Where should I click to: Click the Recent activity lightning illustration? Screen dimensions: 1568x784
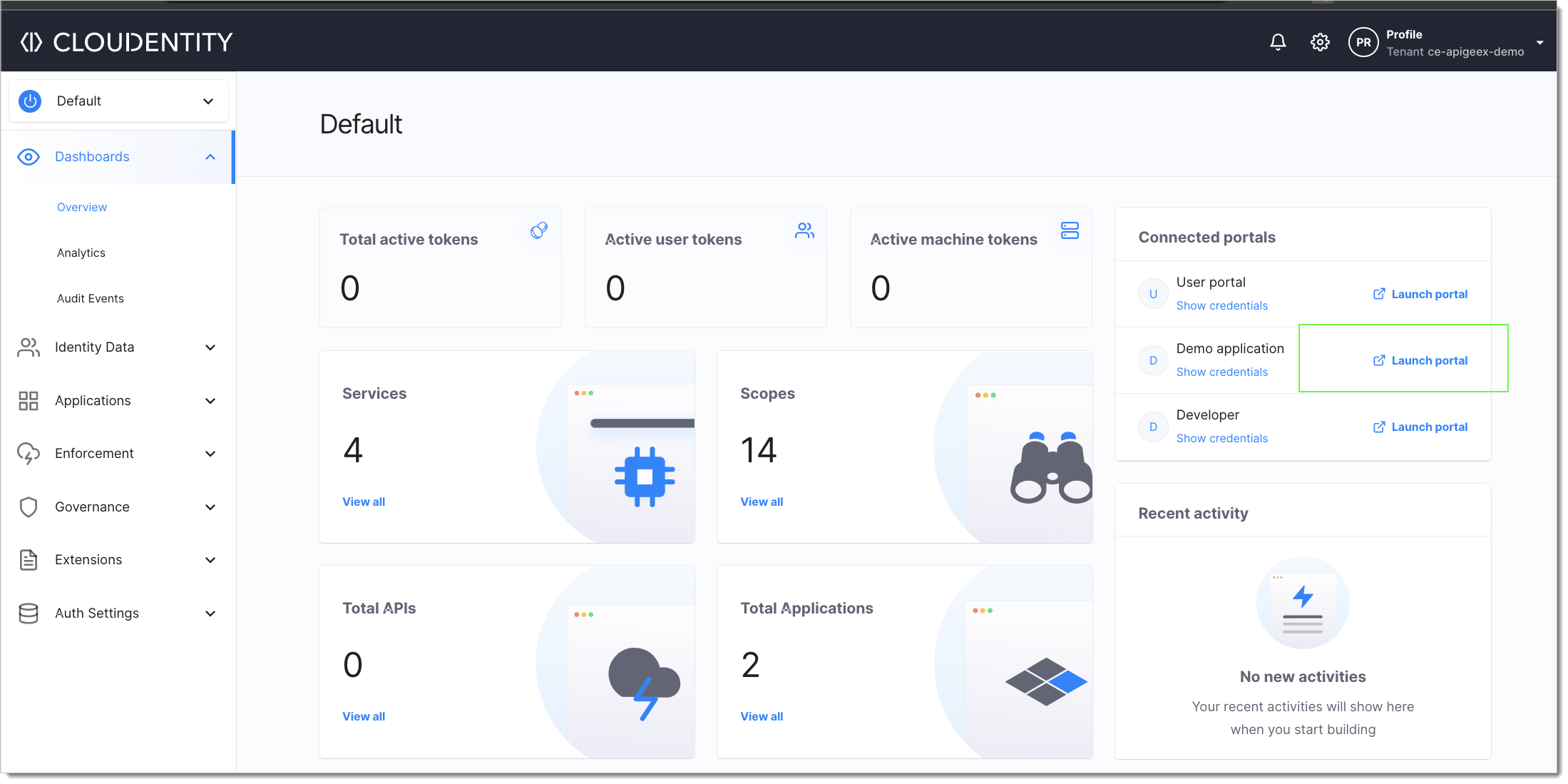point(1303,603)
